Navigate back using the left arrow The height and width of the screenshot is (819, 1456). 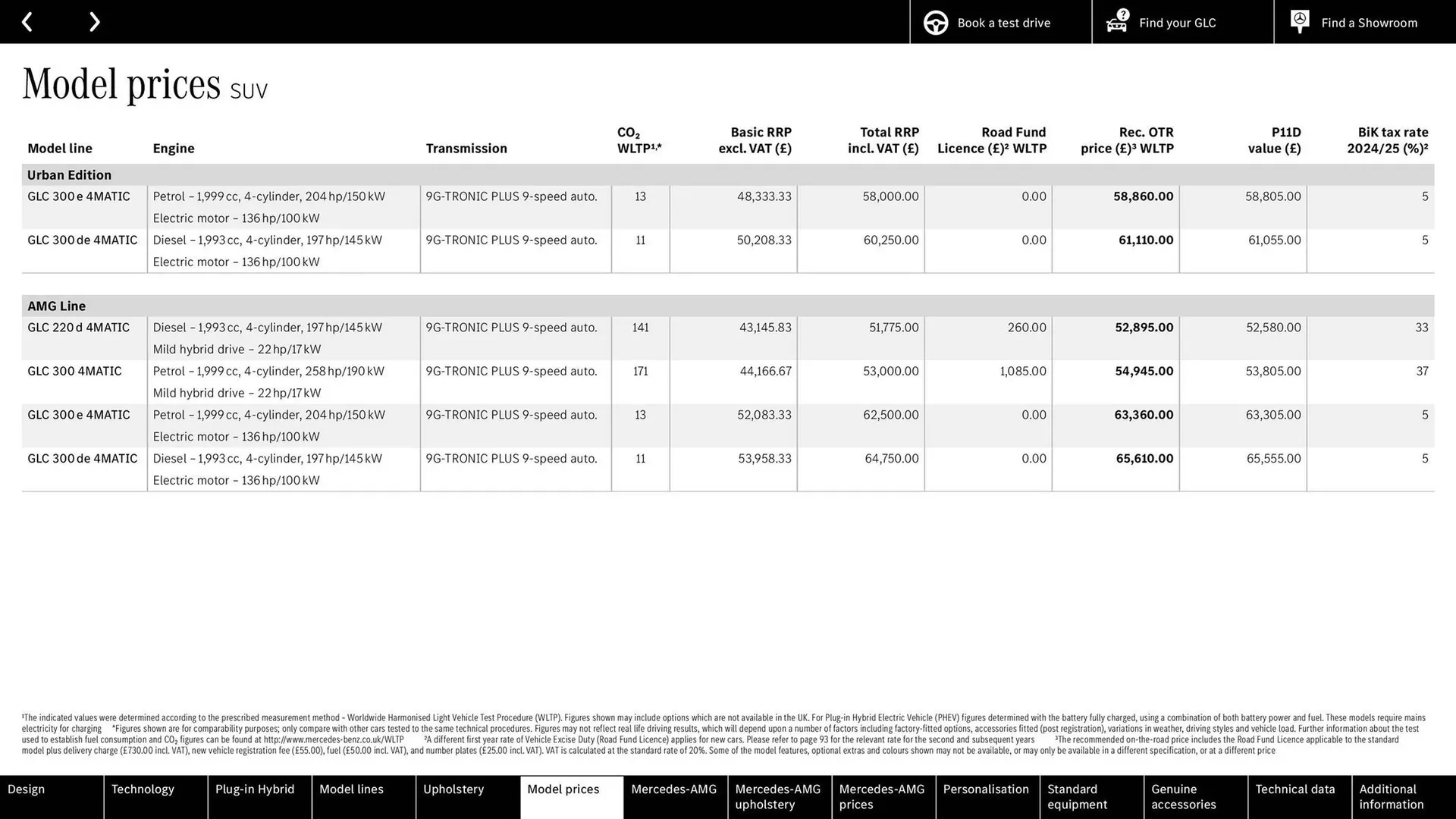point(27,21)
